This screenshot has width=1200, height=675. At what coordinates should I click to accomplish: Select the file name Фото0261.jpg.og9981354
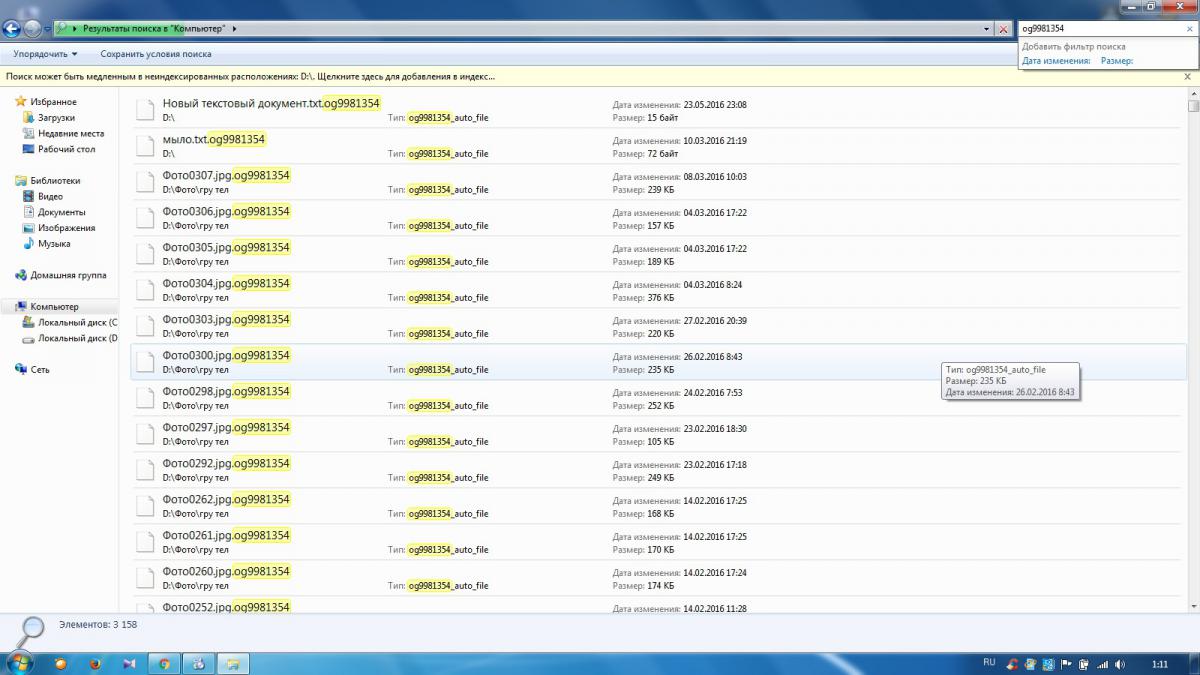point(226,536)
